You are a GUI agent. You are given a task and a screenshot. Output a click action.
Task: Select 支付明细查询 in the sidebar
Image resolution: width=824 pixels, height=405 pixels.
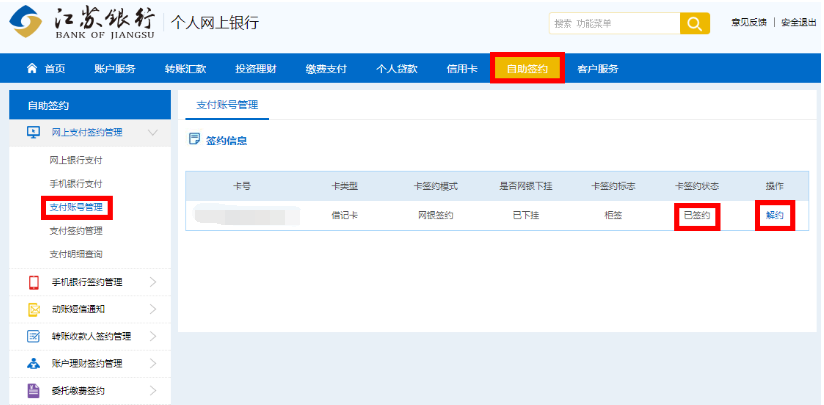click(76, 254)
